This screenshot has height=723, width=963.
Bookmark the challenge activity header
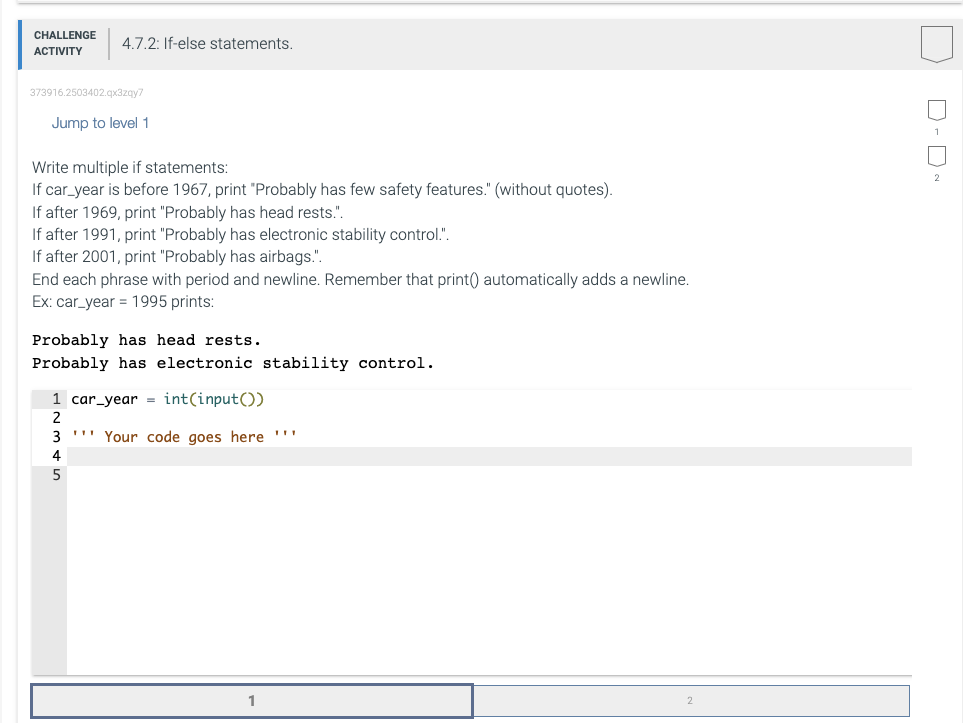pos(934,43)
